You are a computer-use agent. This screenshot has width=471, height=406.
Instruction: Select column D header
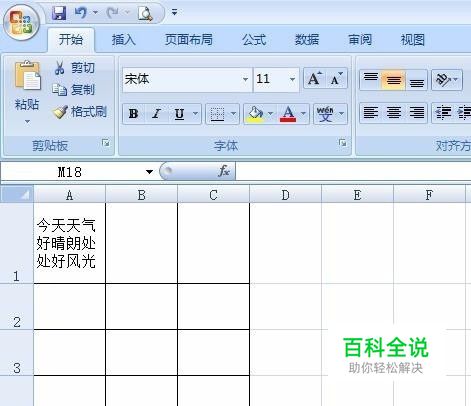click(x=285, y=195)
